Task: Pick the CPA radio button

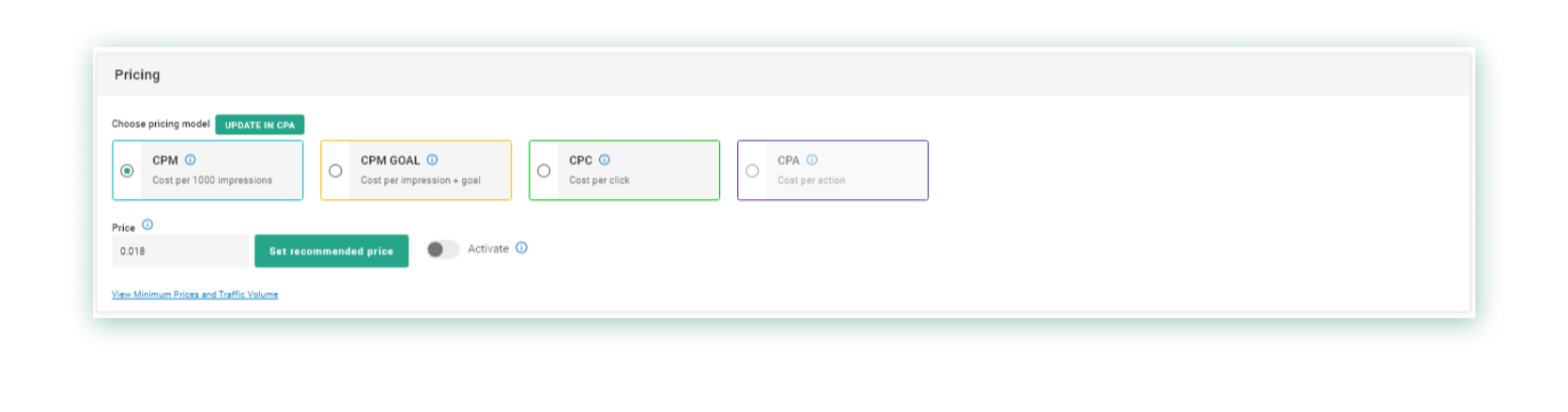Action: coord(752,171)
